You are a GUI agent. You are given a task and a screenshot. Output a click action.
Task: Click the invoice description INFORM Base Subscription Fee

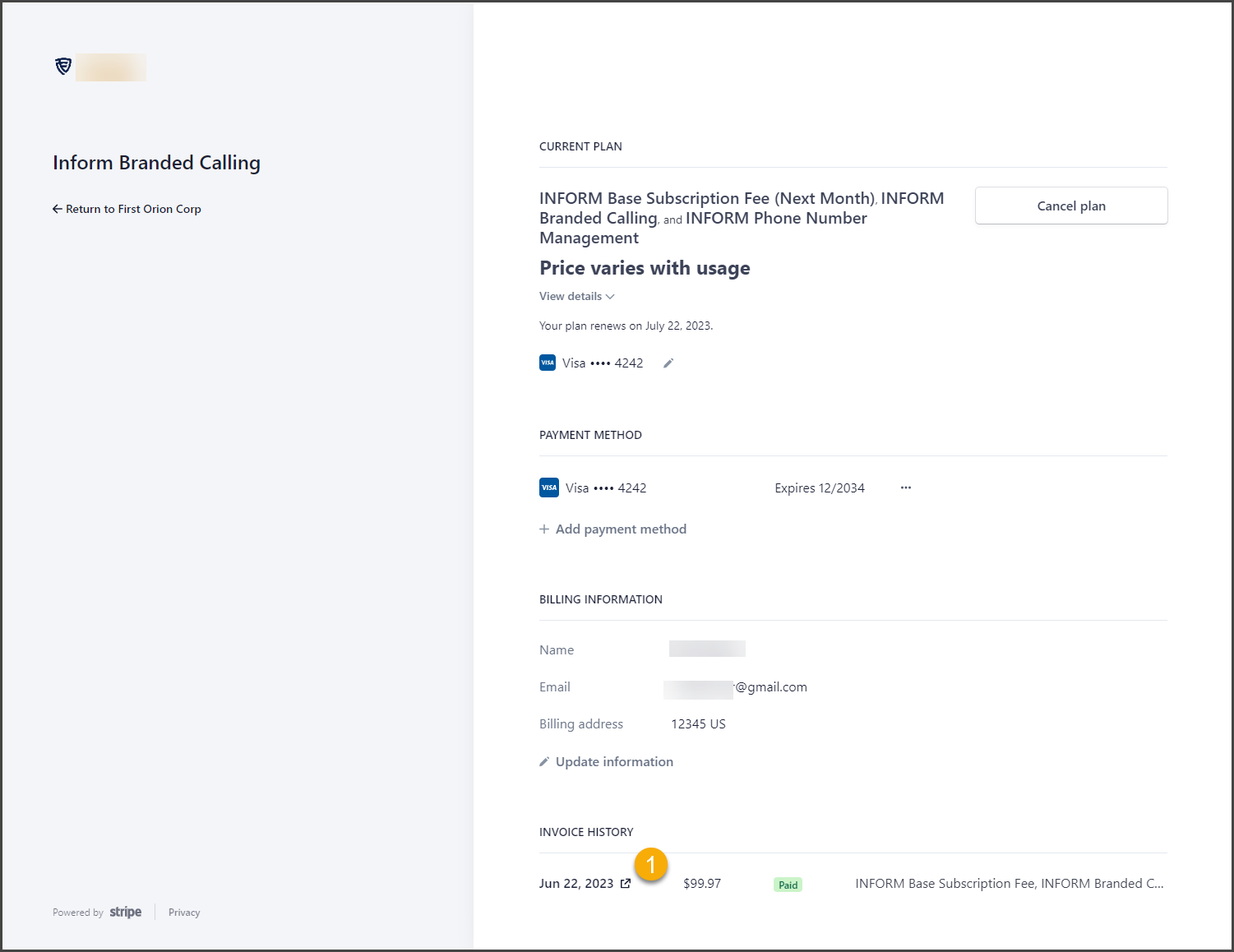point(1010,884)
